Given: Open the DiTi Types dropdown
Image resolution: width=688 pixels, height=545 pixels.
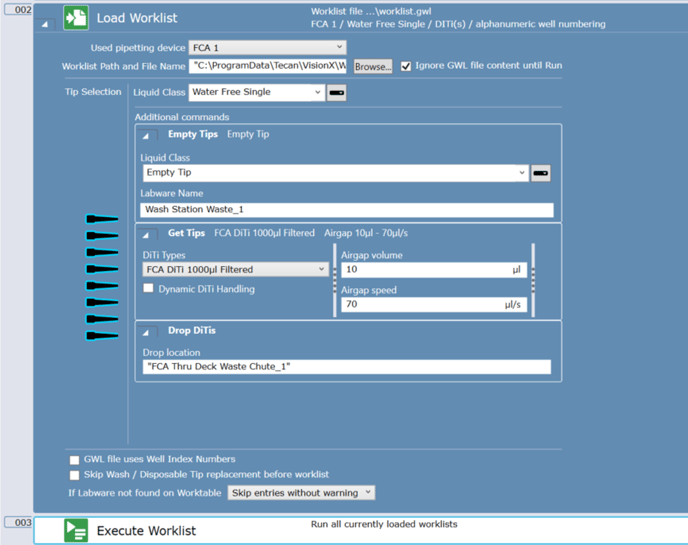Looking at the screenshot, I should (x=235, y=269).
